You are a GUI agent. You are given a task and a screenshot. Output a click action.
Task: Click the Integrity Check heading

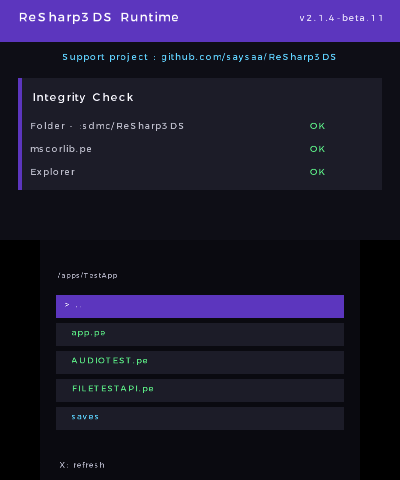(83, 97)
